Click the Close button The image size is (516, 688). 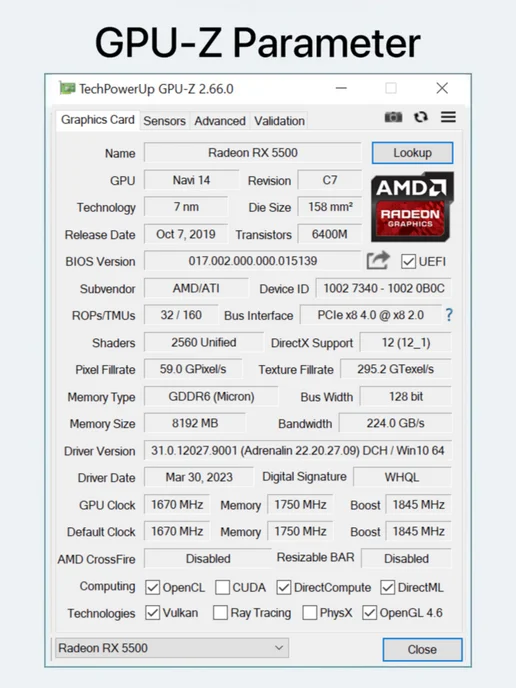click(x=422, y=649)
